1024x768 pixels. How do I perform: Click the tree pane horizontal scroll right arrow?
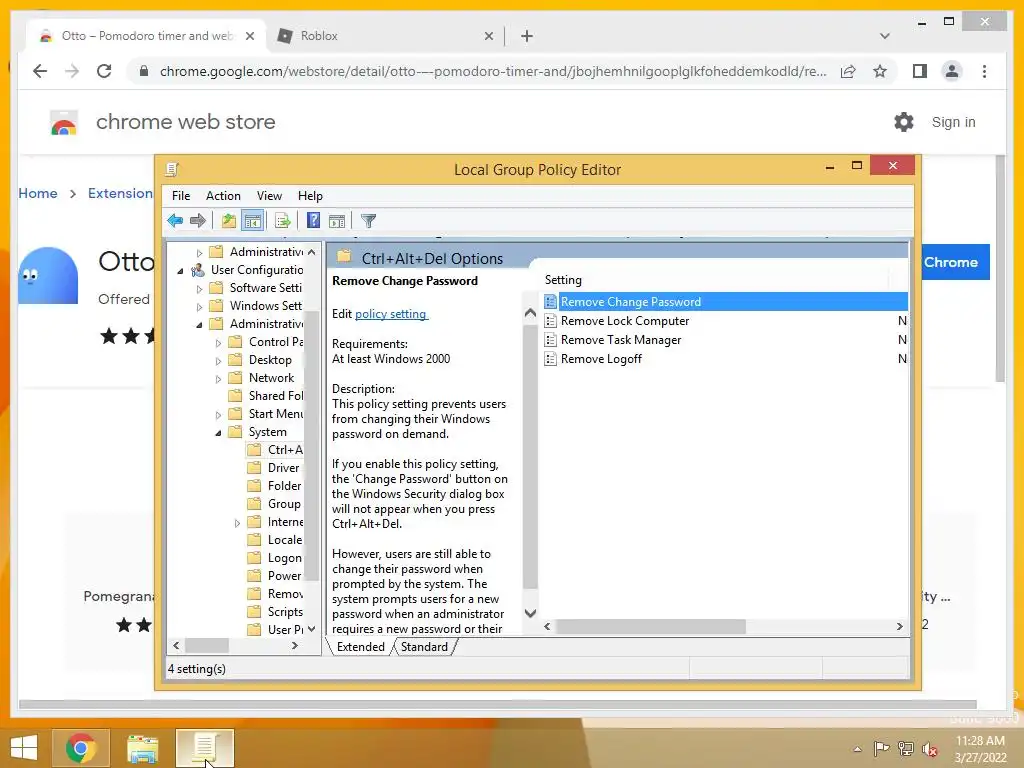(295, 645)
